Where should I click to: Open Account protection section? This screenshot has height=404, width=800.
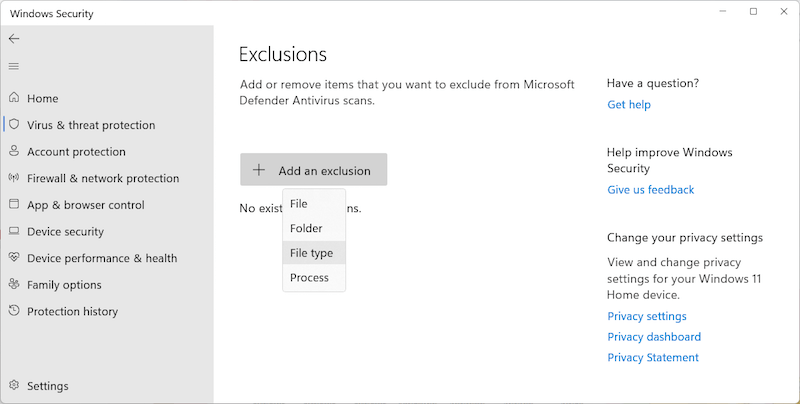(x=76, y=152)
